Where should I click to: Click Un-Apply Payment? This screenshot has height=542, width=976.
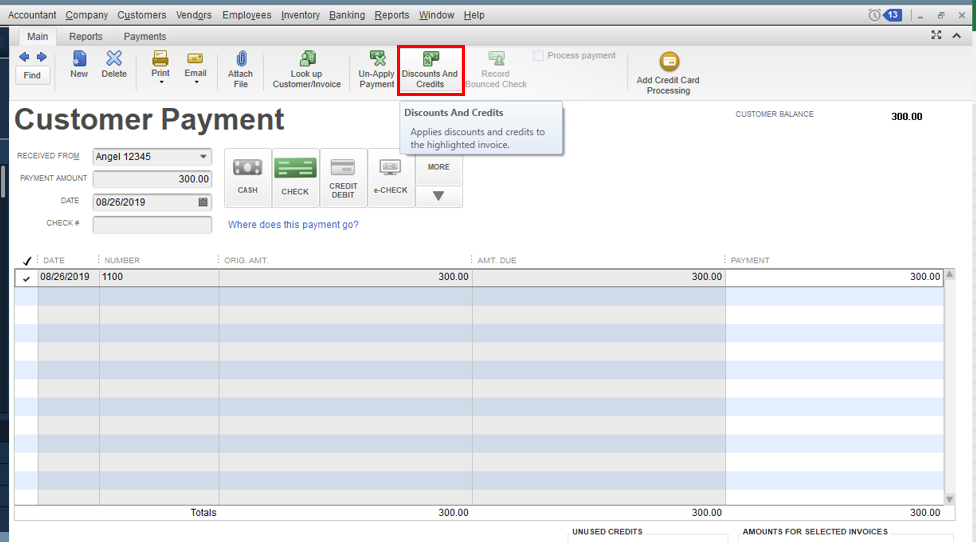pos(377,69)
